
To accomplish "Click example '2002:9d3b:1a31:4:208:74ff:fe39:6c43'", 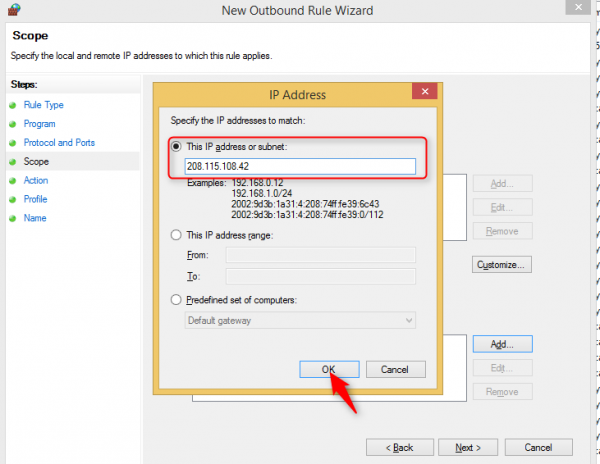I will click(305, 204).
